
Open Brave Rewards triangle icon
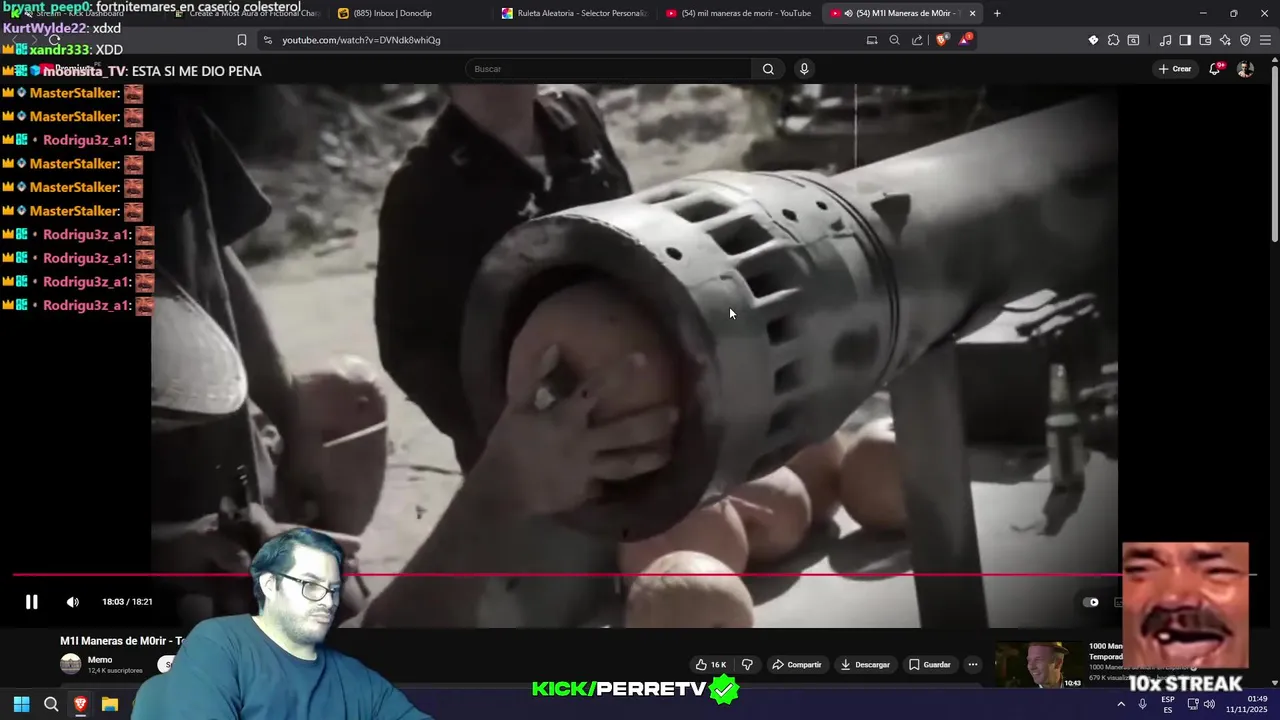[x=965, y=40]
